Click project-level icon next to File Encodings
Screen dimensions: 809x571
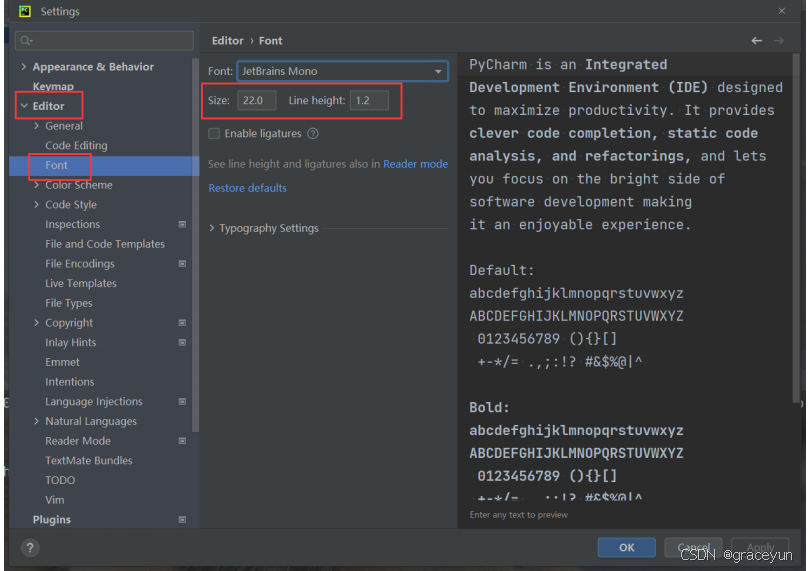[x=182, y=264]
